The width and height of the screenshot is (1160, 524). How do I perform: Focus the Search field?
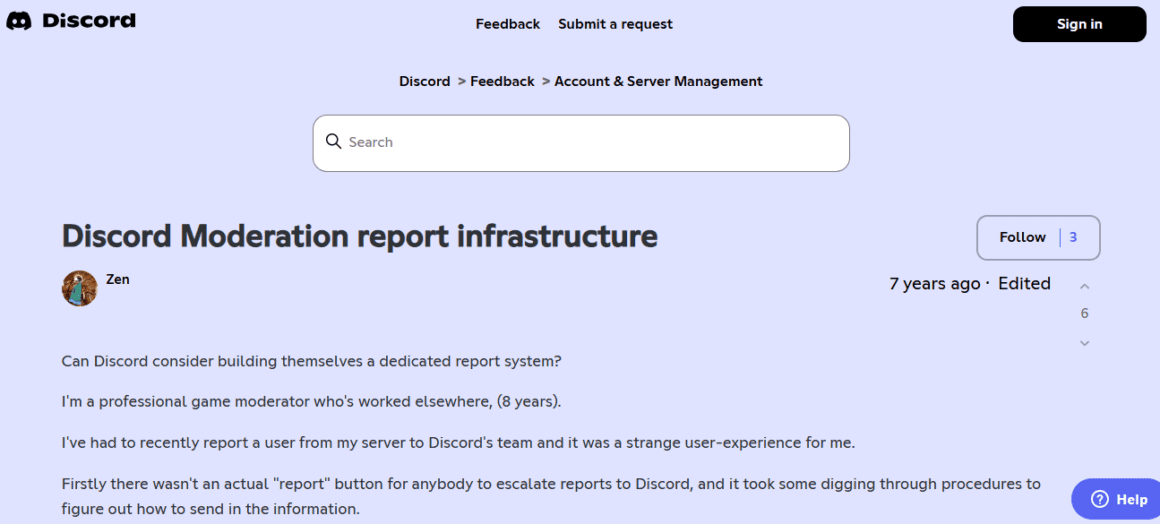581,143
